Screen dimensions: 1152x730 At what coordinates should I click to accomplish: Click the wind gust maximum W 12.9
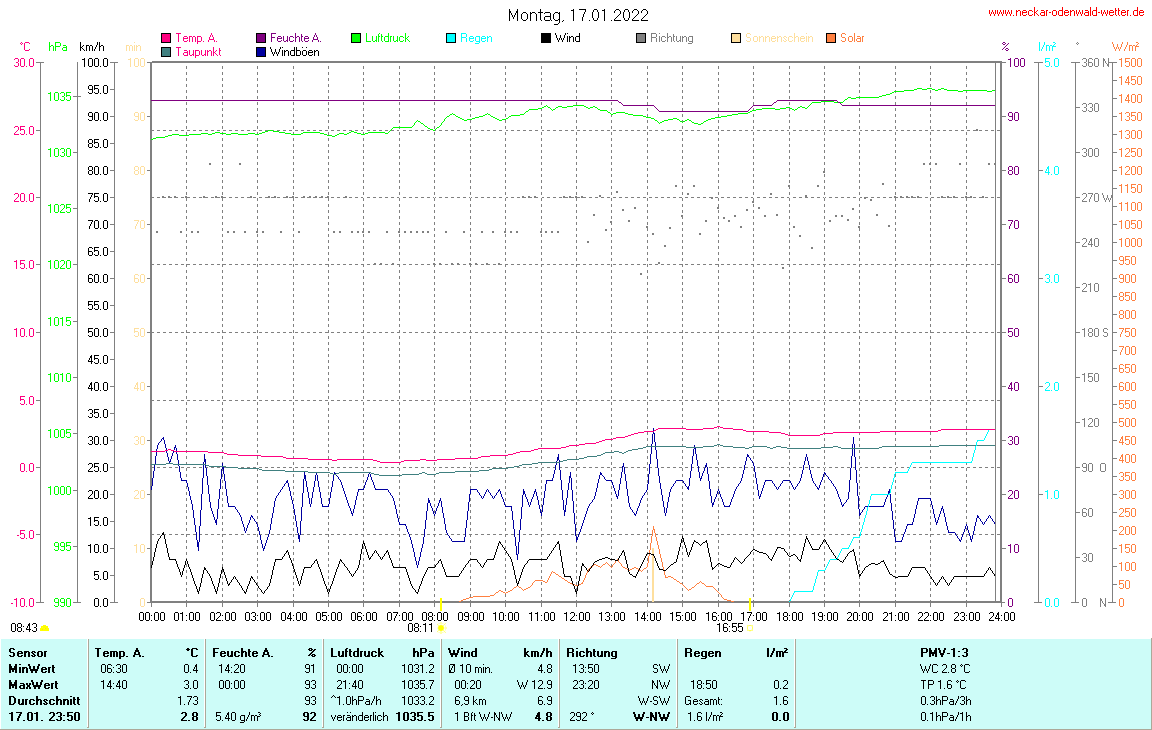(x=535, y=685)
